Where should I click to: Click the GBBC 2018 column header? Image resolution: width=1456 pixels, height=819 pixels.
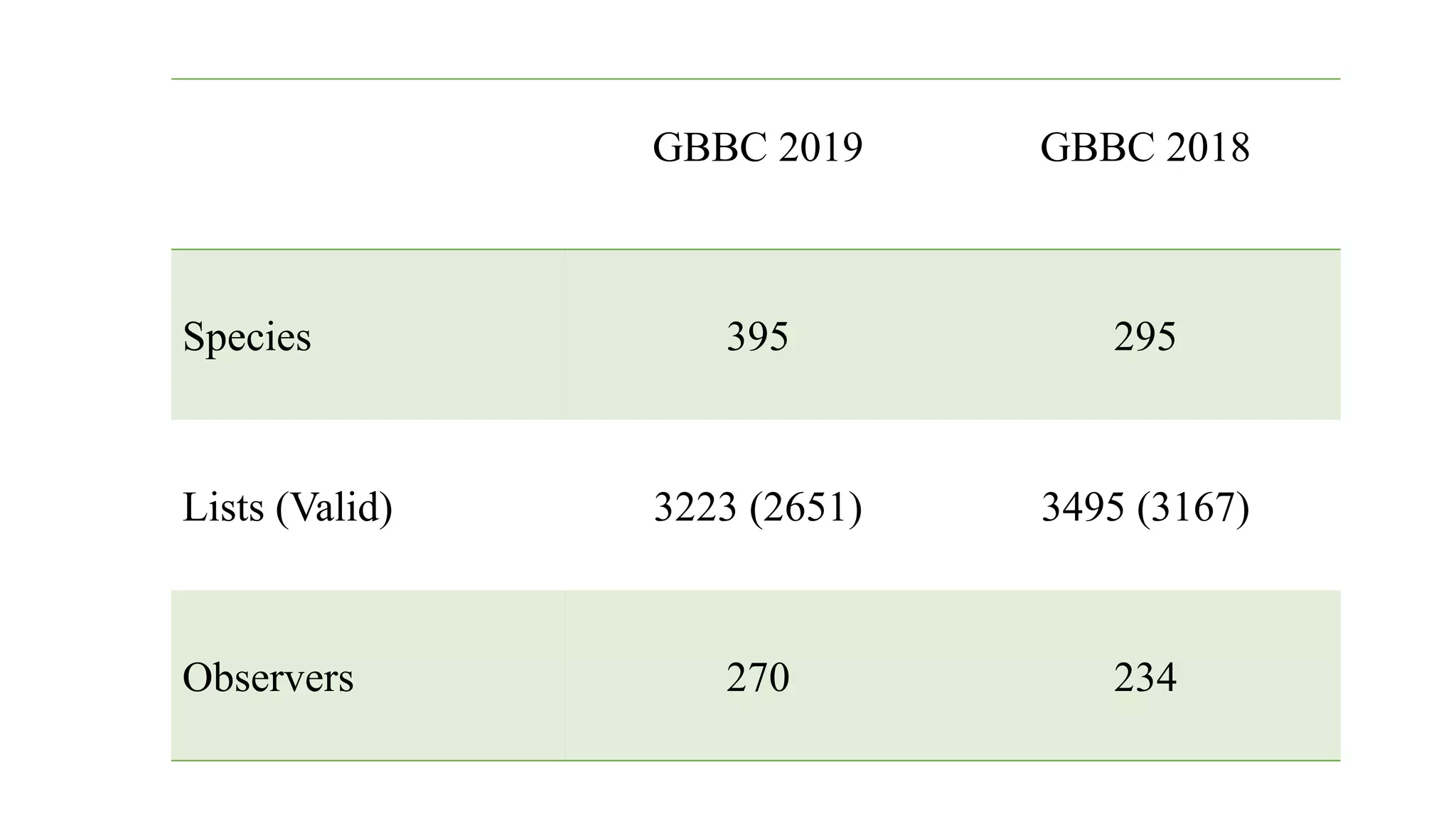(x=1145, y=148)
